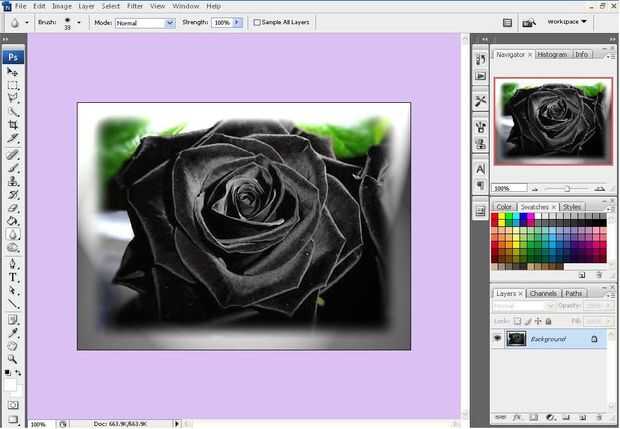Toggle lock transparent pixels
The image size is (620, 429).
pyautogui.click(x=518, y=321)
